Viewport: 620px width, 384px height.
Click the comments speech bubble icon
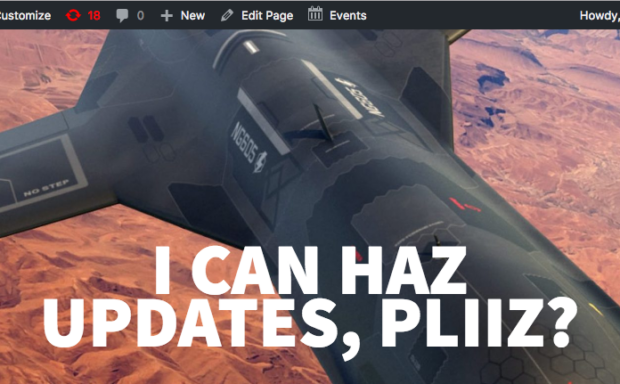(122, 15)
